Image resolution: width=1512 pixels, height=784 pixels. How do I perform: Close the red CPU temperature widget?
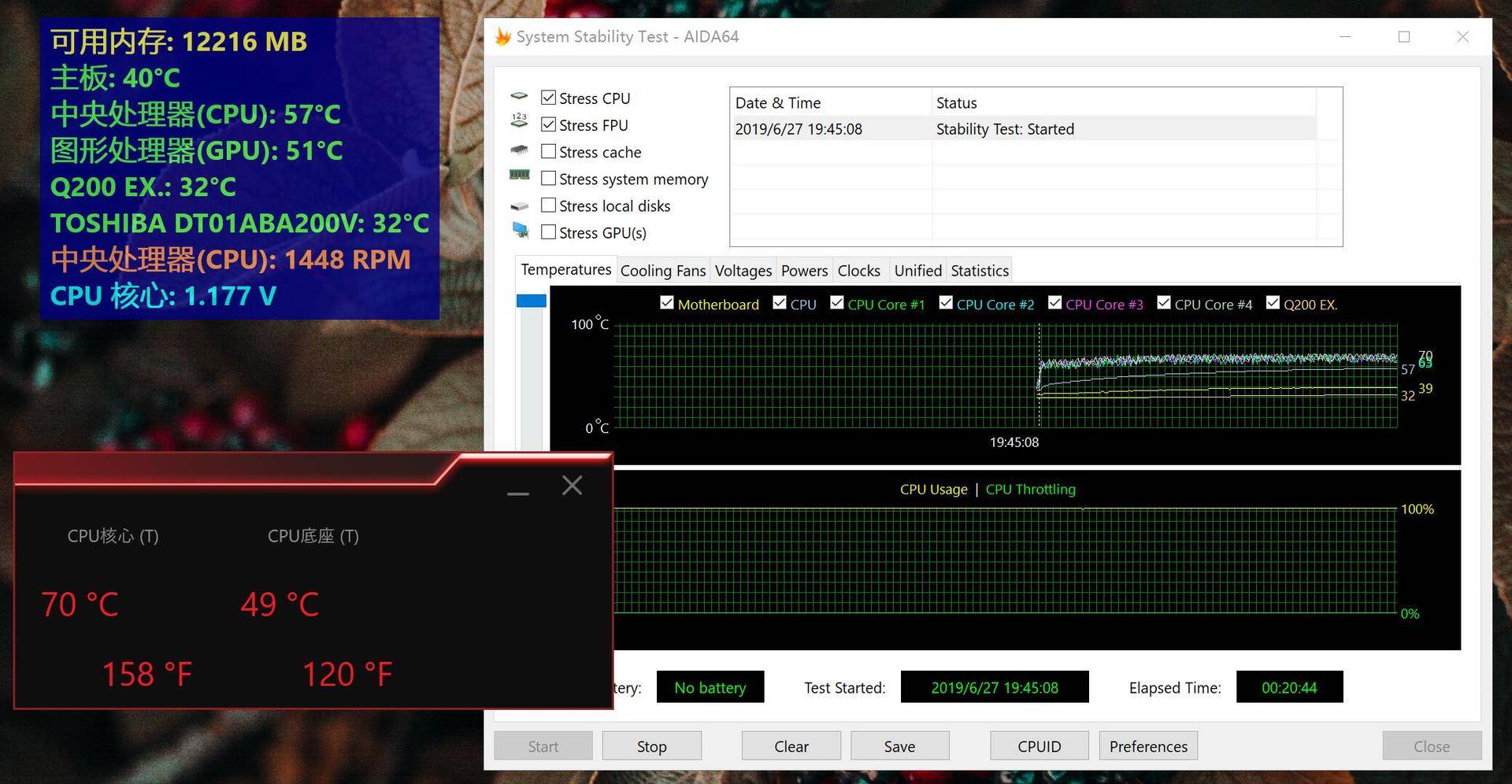pos(572,486)
